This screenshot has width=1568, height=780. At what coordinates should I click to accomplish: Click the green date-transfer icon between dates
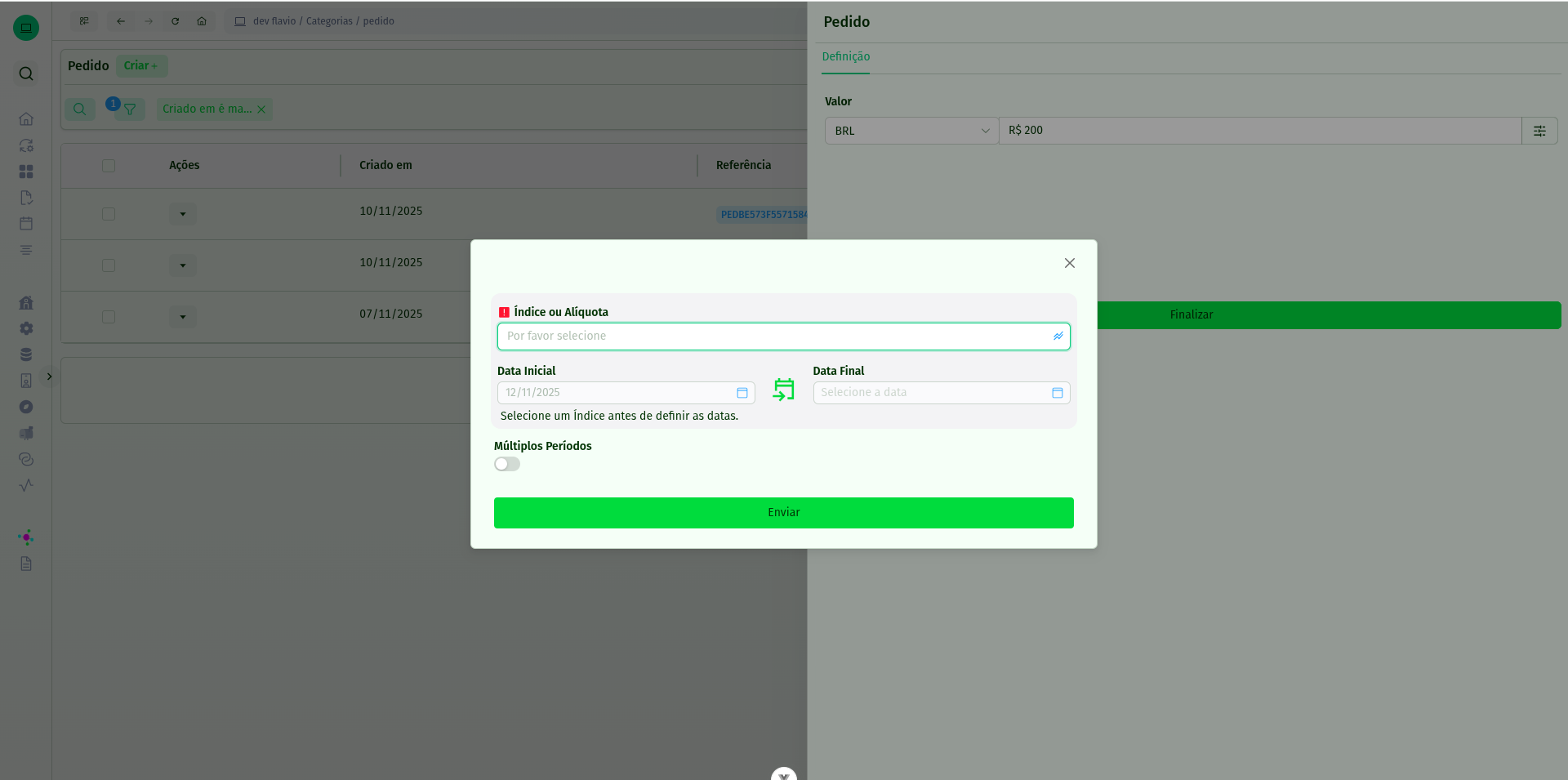(783, 390)
